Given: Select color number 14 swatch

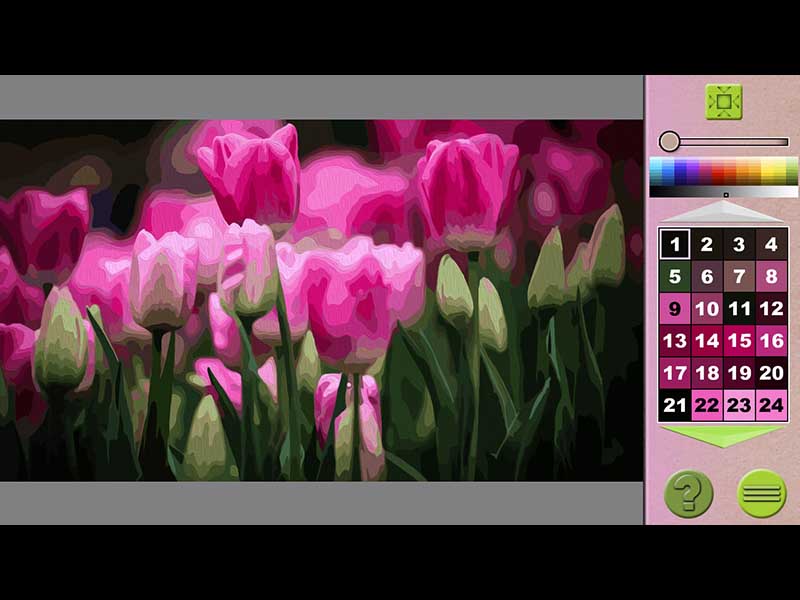Looking at the screenshot, I should click(x=707, y=340).
